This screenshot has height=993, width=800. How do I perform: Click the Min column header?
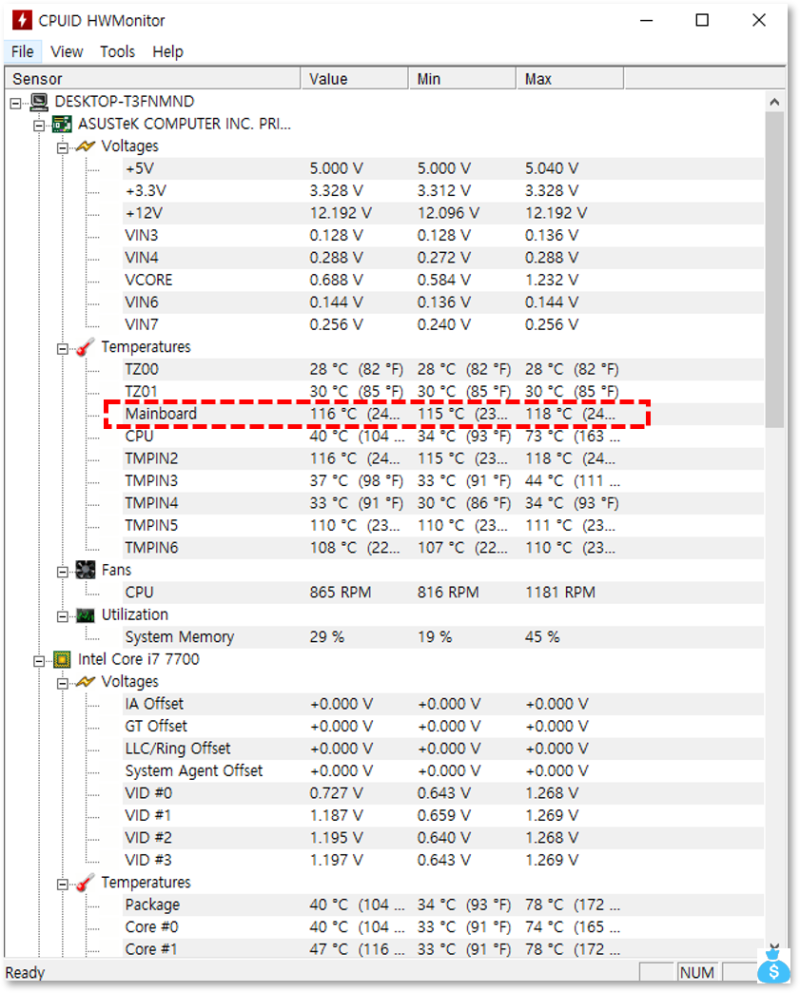(462, 79)
